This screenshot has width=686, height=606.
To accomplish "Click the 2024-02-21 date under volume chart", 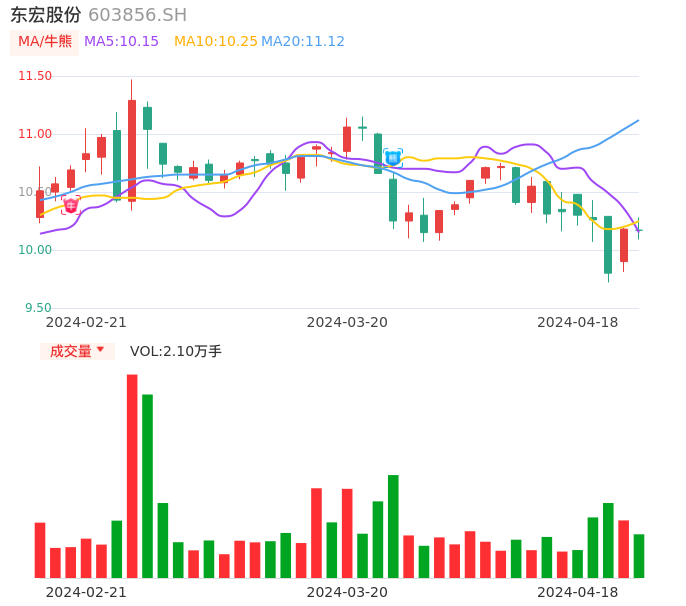I will (86, 592).
